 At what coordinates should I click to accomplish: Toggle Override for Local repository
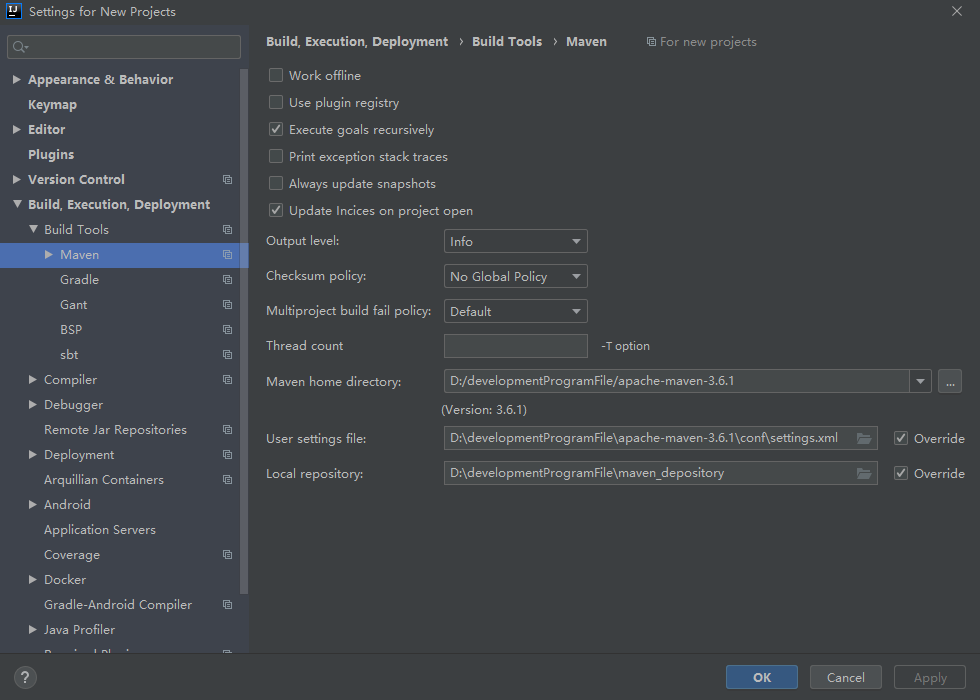(901, 473)
